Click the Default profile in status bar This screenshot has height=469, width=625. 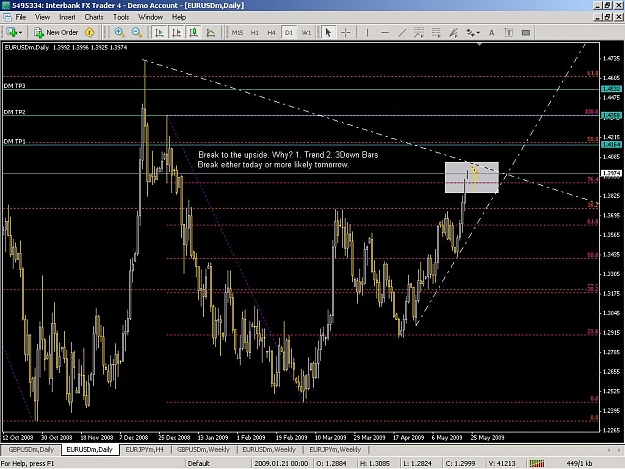(x=199, y=463)
